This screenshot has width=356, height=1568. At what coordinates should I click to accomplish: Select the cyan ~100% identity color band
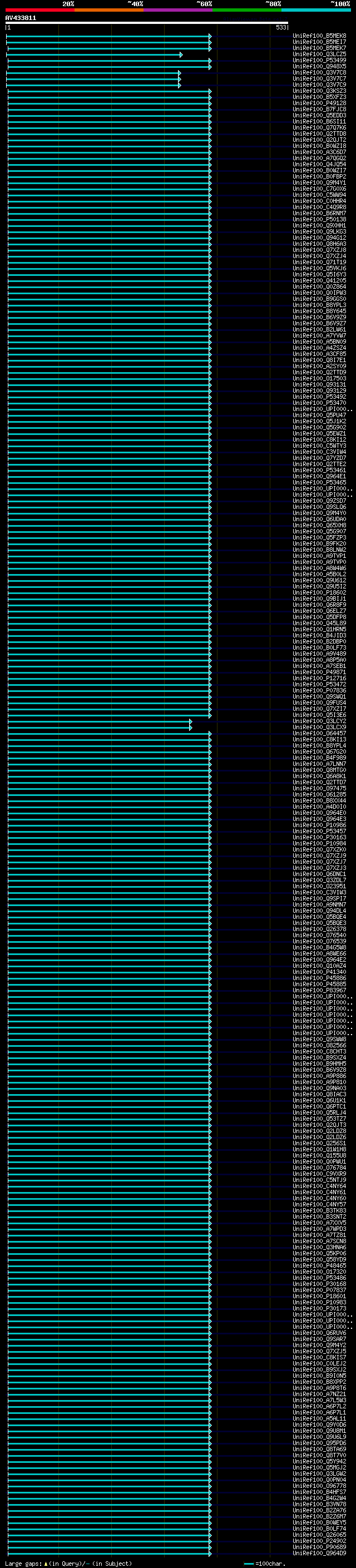(x=316, y=10)
